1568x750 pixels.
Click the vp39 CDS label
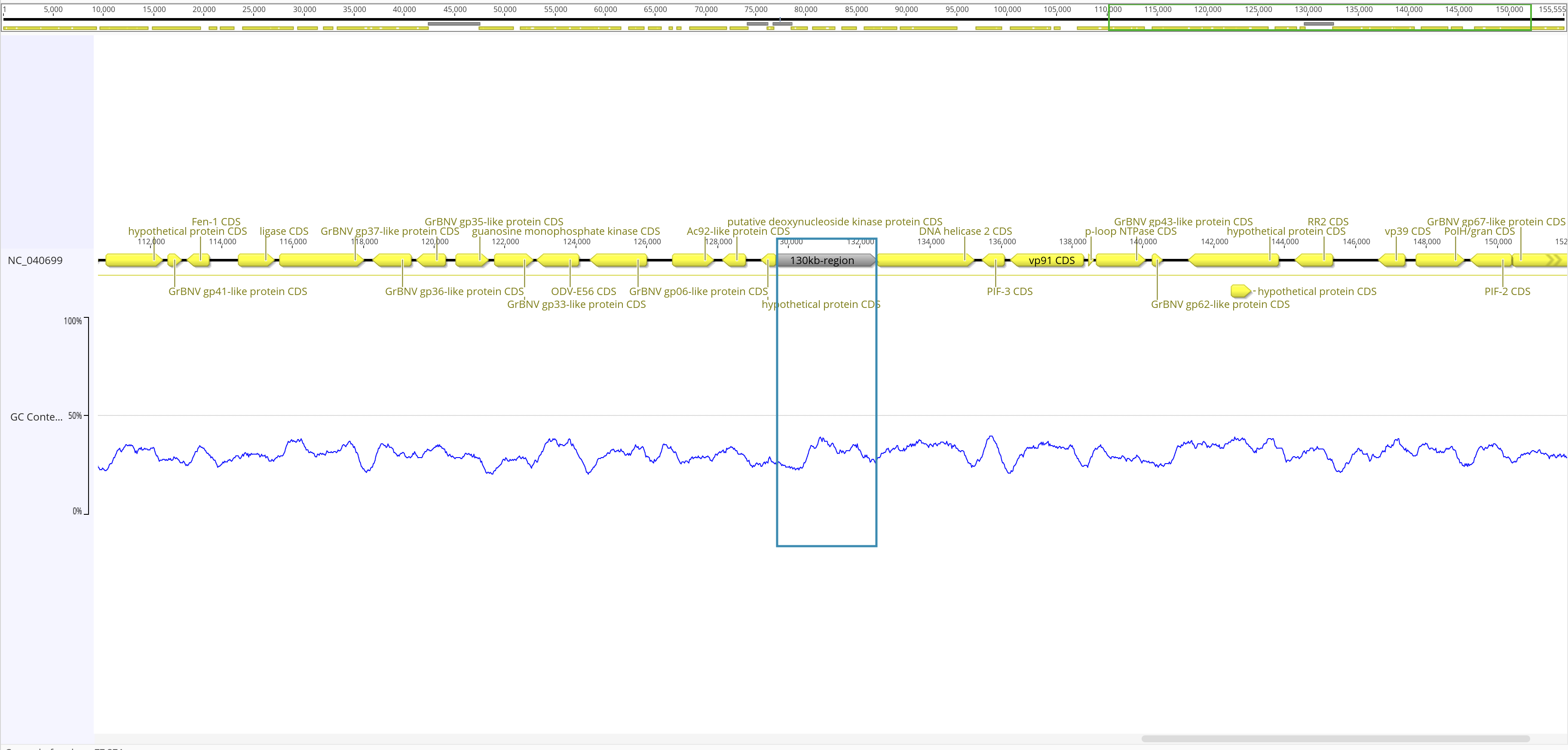tap(1407, 231)
